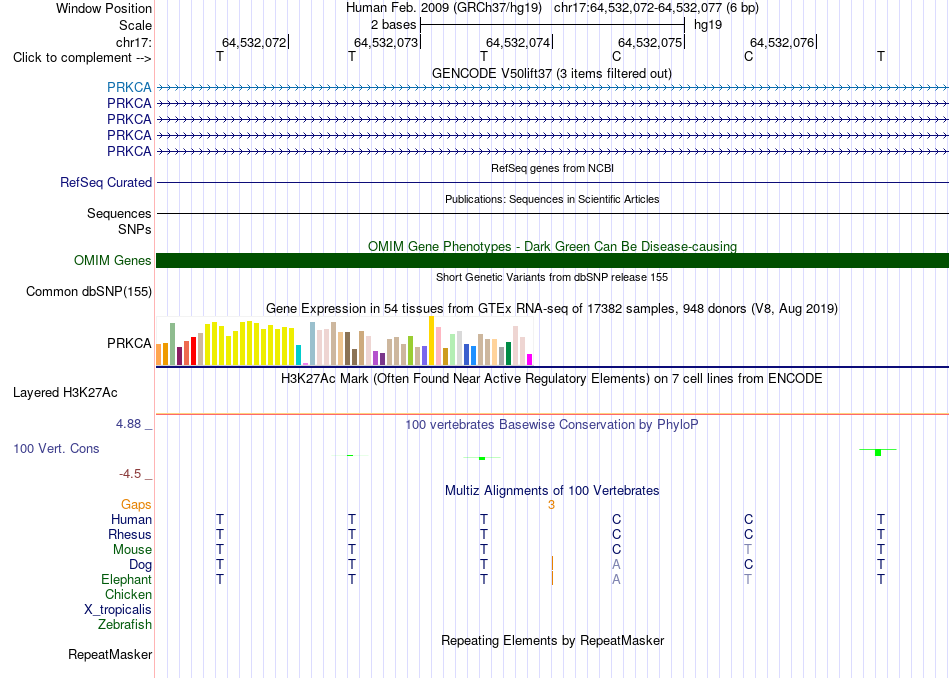The width and height of the screenshot is (950, 678).
Task: Click the 'Human Feb. 2009 (GRCh37/hg19)' header text
Action: point(445,8)
